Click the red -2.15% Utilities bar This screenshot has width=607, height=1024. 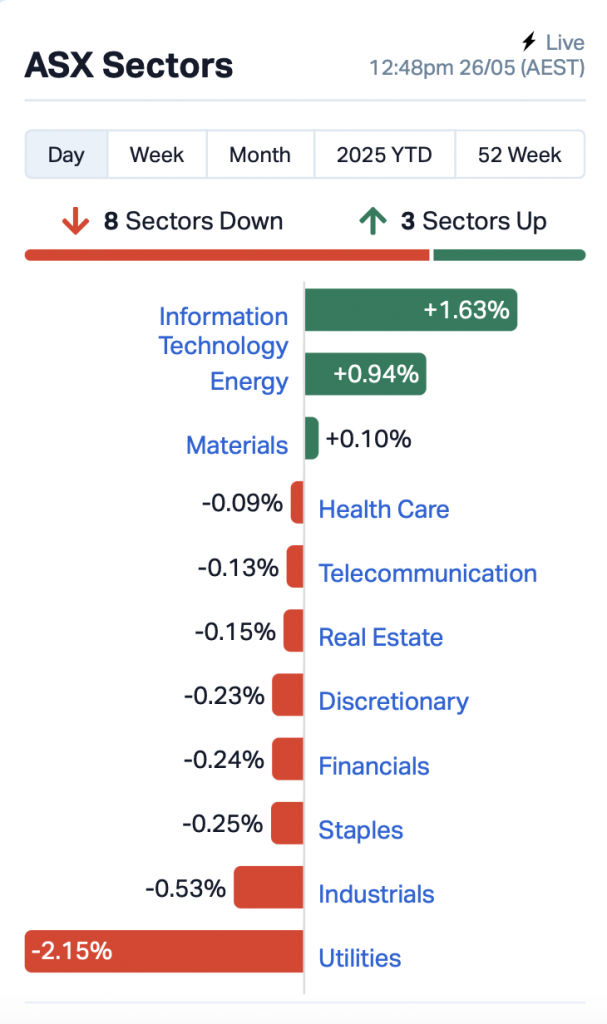click(164, 951)
